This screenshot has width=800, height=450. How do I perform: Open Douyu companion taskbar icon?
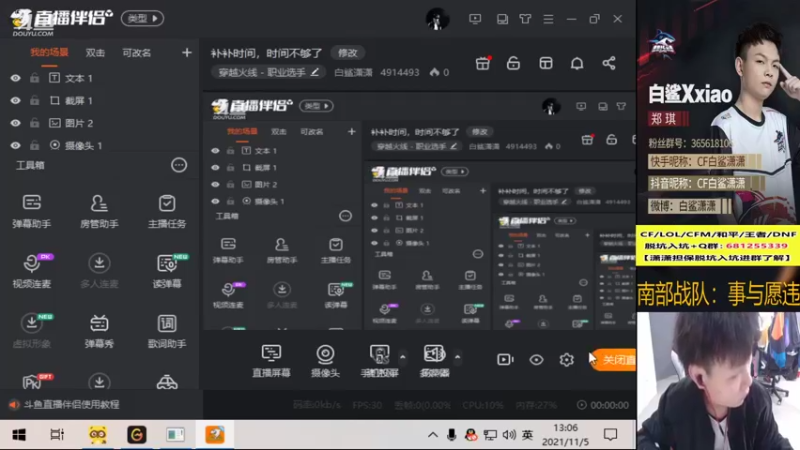pyautogui.click(x=215, y=435)
